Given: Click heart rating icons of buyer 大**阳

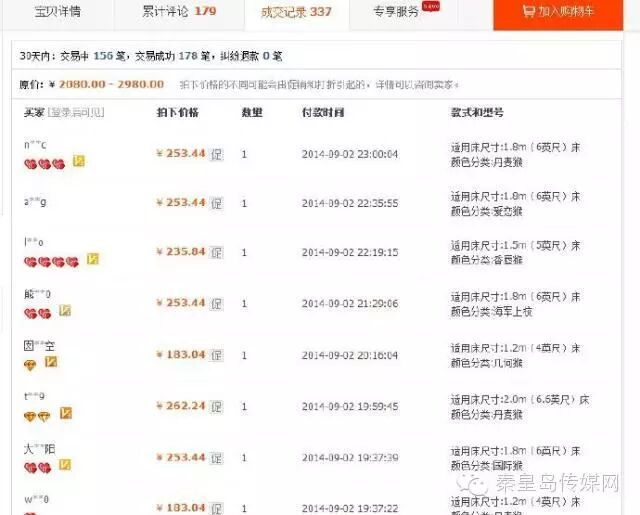Looking at the screenshot, I should [x=38, y=468].
